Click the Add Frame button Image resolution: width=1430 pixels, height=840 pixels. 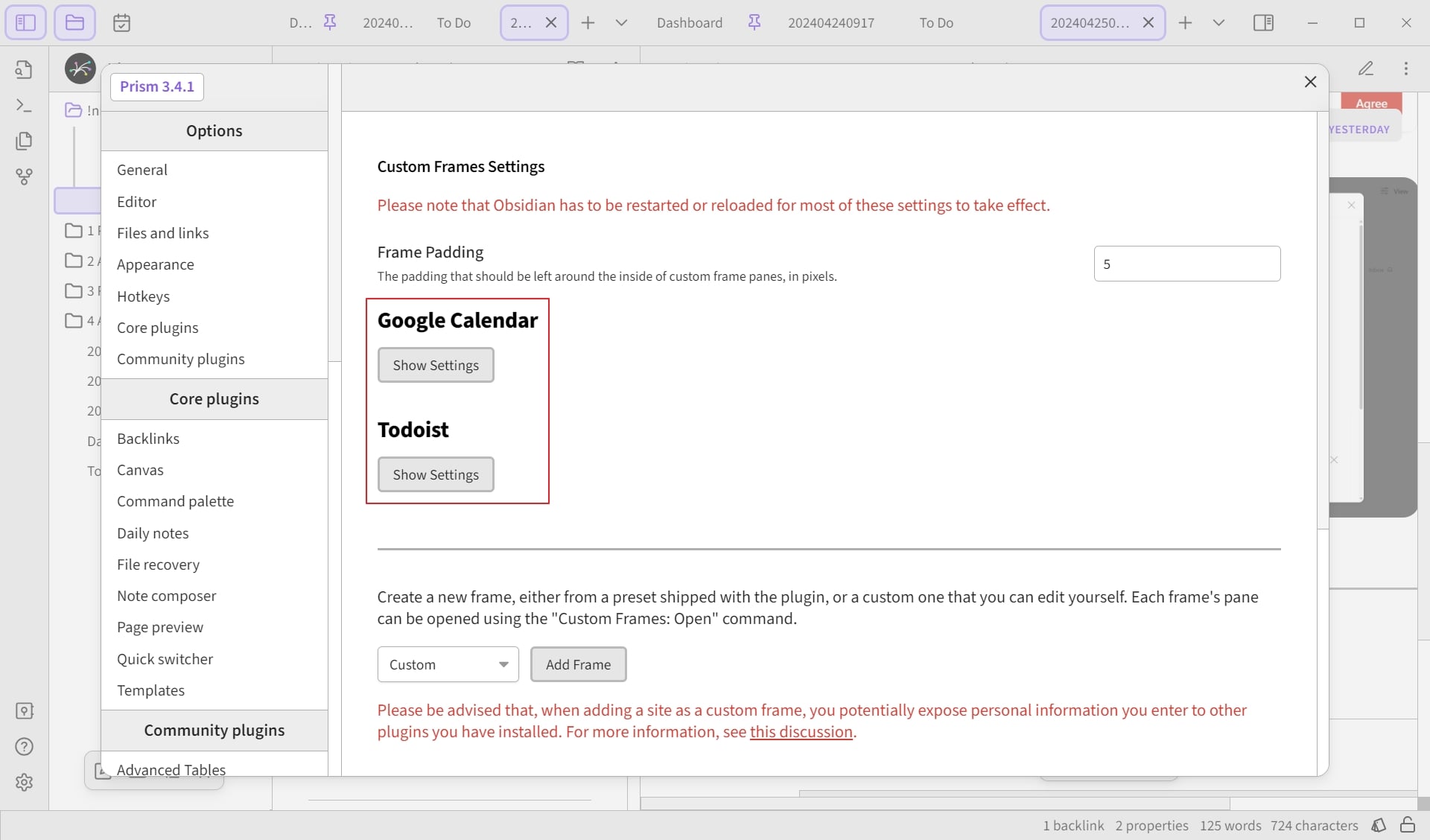coord(578,664)
